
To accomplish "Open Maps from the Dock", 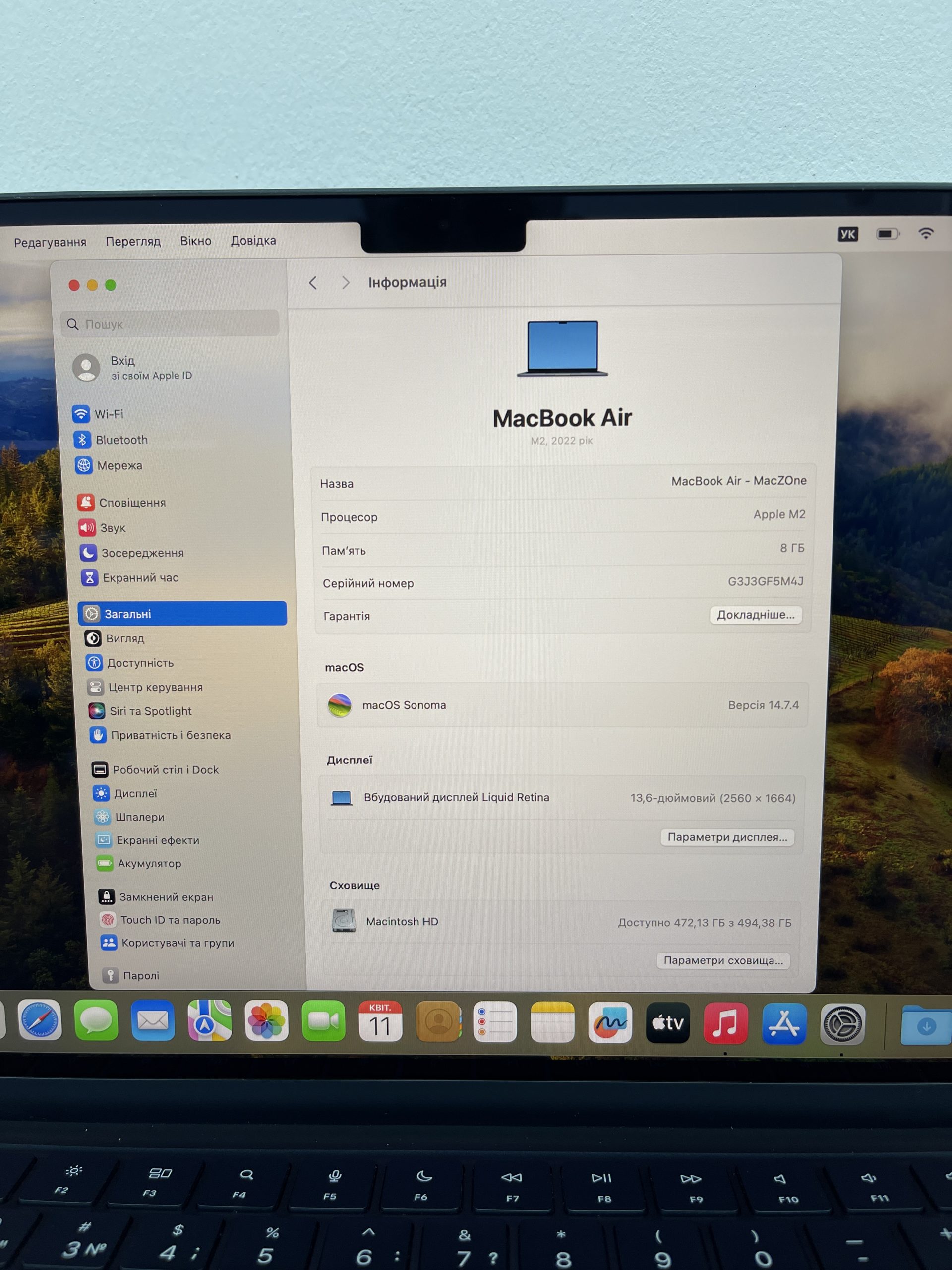I will coord(209,1020).
